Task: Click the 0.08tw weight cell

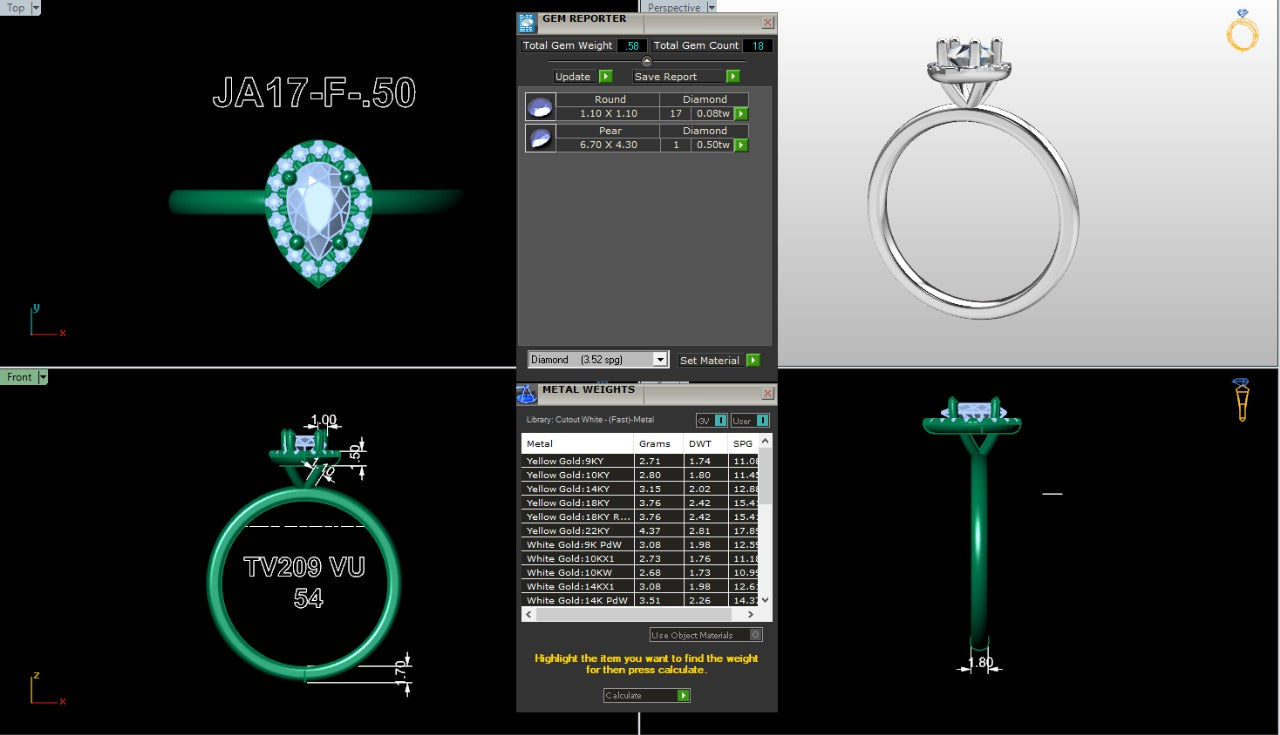Action: coord(713,114)
